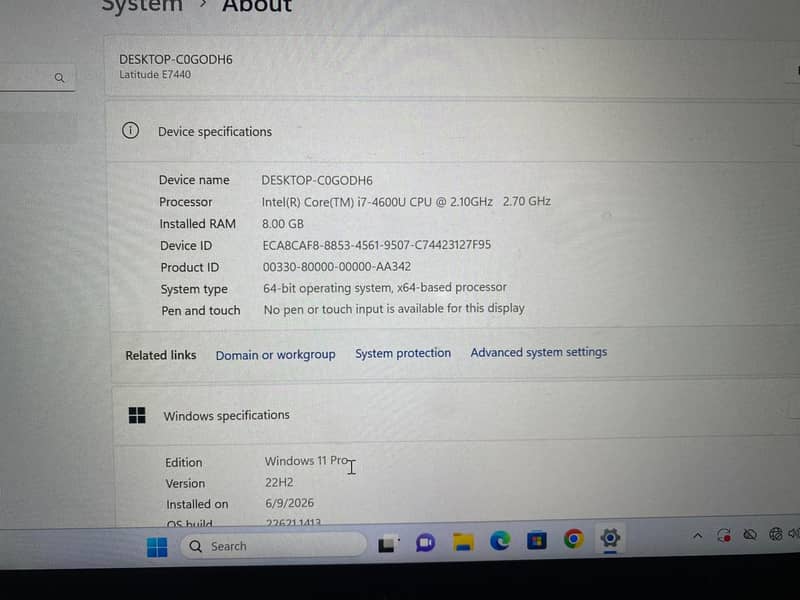Open Microsoft Store from taskbar
The height and width of the screenshot is (600, 800).
537,540
